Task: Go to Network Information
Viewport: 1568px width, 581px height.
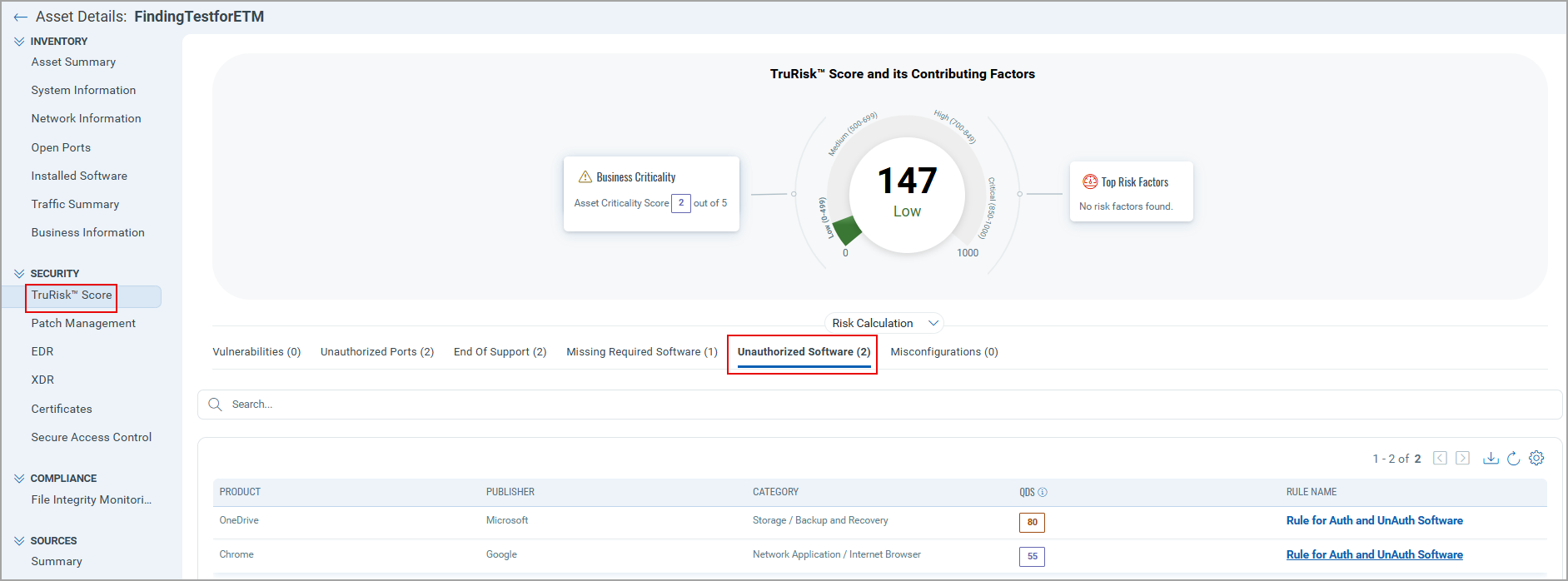Action: coord(86,118)
